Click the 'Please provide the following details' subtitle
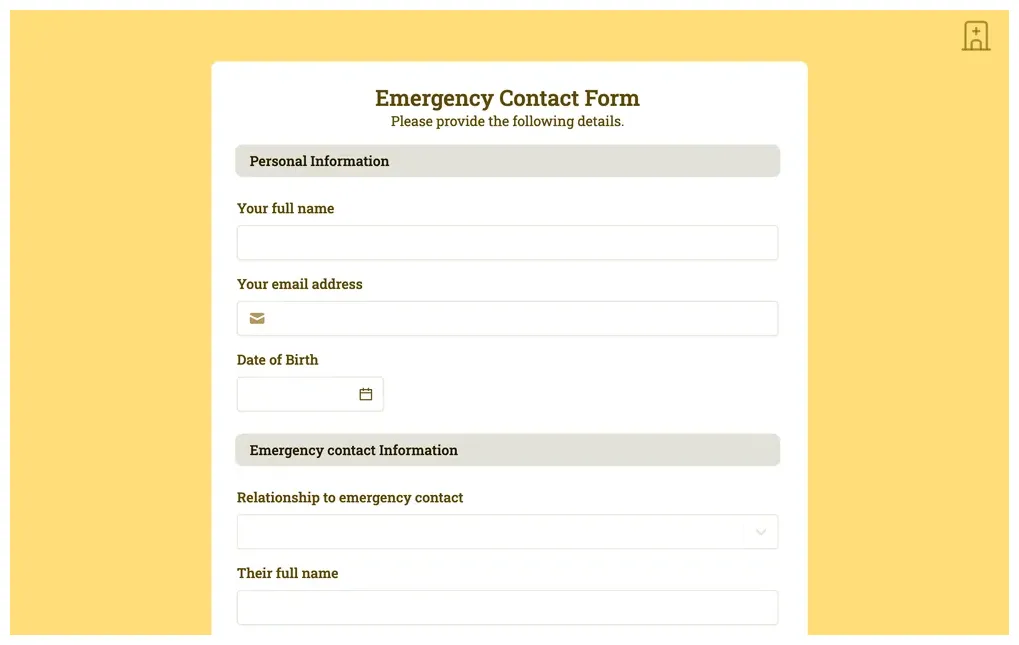This screenshot has width=1019, height=645. click(507, 122)
